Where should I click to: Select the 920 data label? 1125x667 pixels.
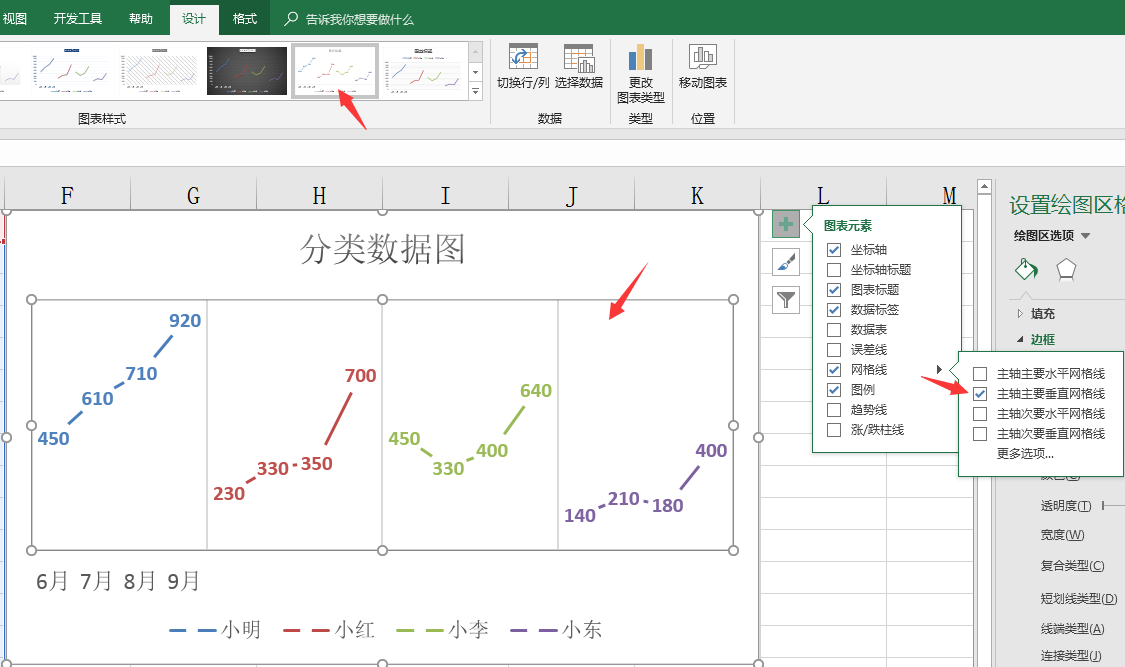(x=185, y=321)
